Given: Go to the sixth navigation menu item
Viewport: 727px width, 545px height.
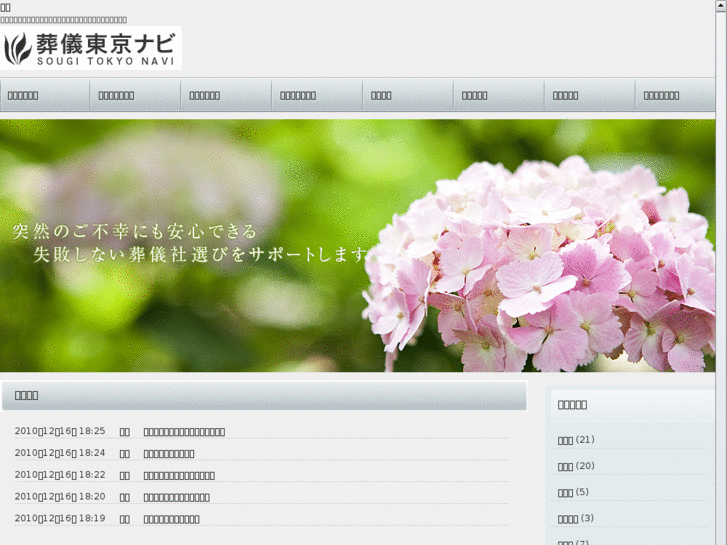Looking at the screenshot, I should tap(475, 96).
